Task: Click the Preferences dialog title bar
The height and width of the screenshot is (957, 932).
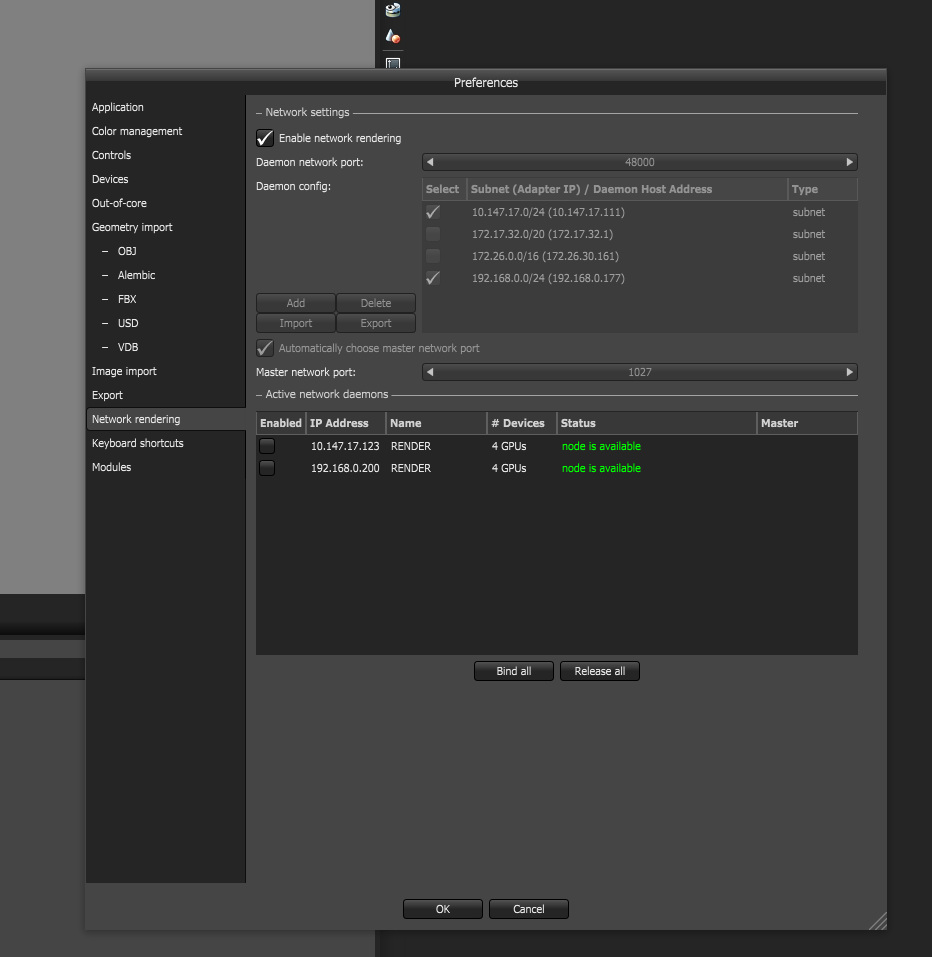Action: 486,82
